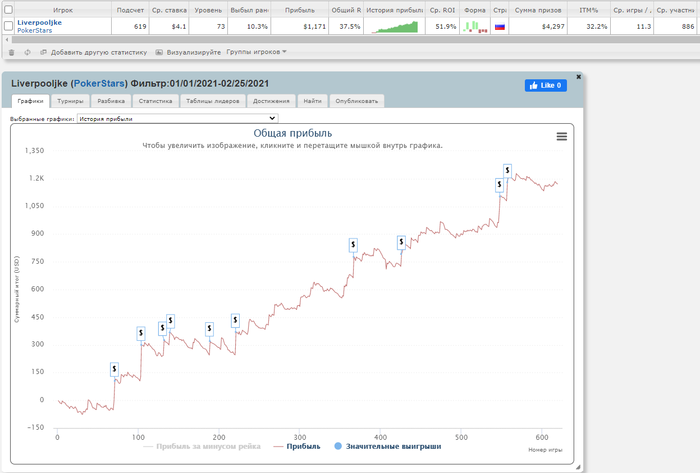Viewport: 700px width, 473px height.
Task: Switch to the Статистика tab
Action: click(x=155, y=101)
